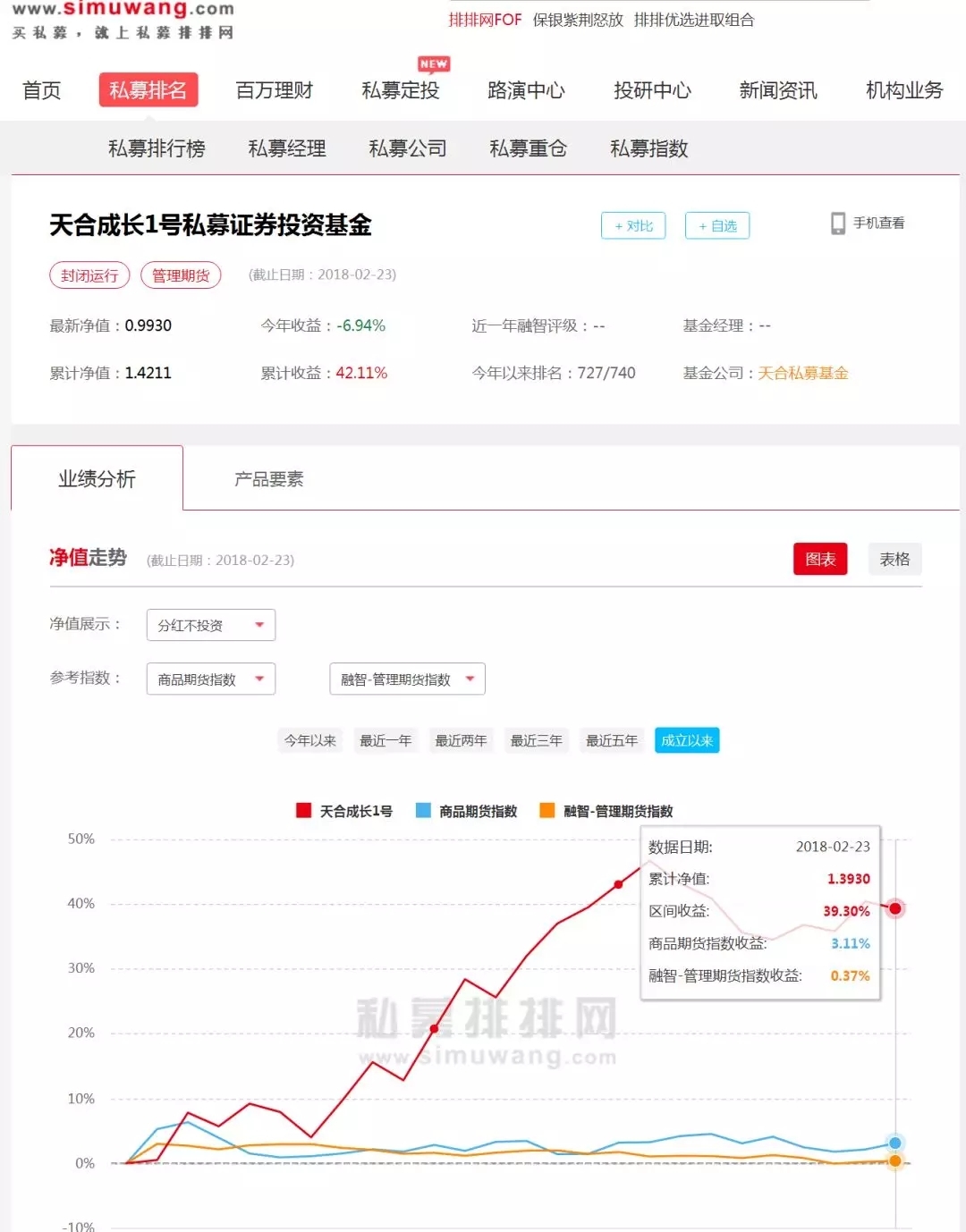
Task: Switch to 表格 table view
Action: pos(894,559)
